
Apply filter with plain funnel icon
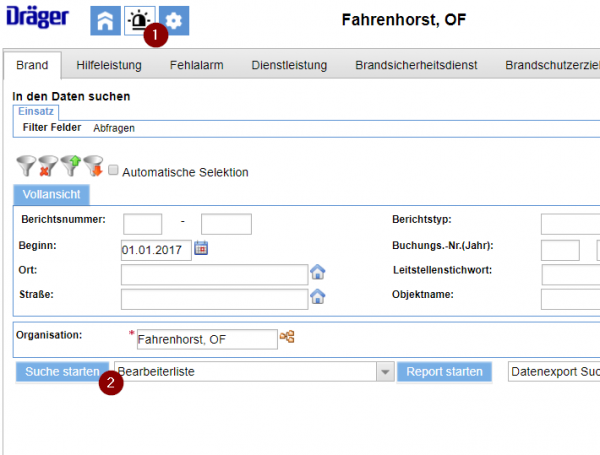click(26, 166)
